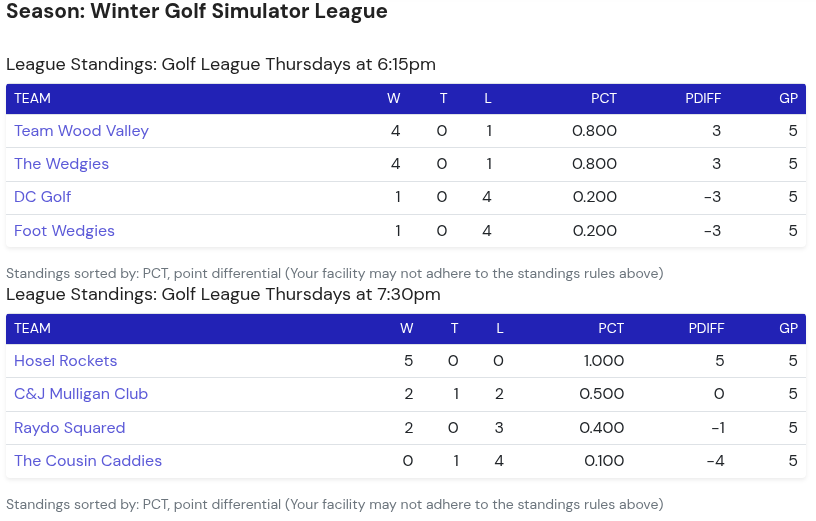
Task: Open the Team Wood Valley team link
Action: pyautogui.click(x=81, y=131)
